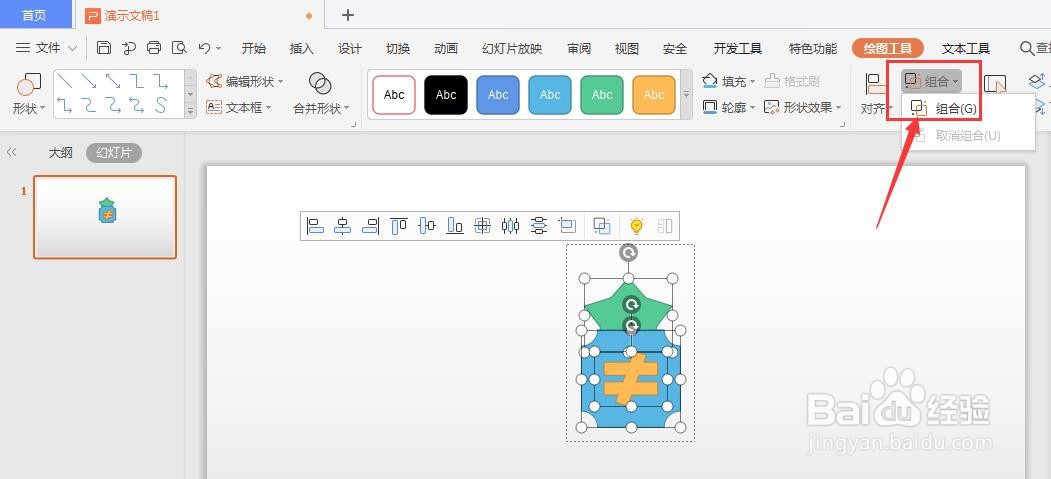
Task: Open the 切换 ribbon tab
Action: 398,48
